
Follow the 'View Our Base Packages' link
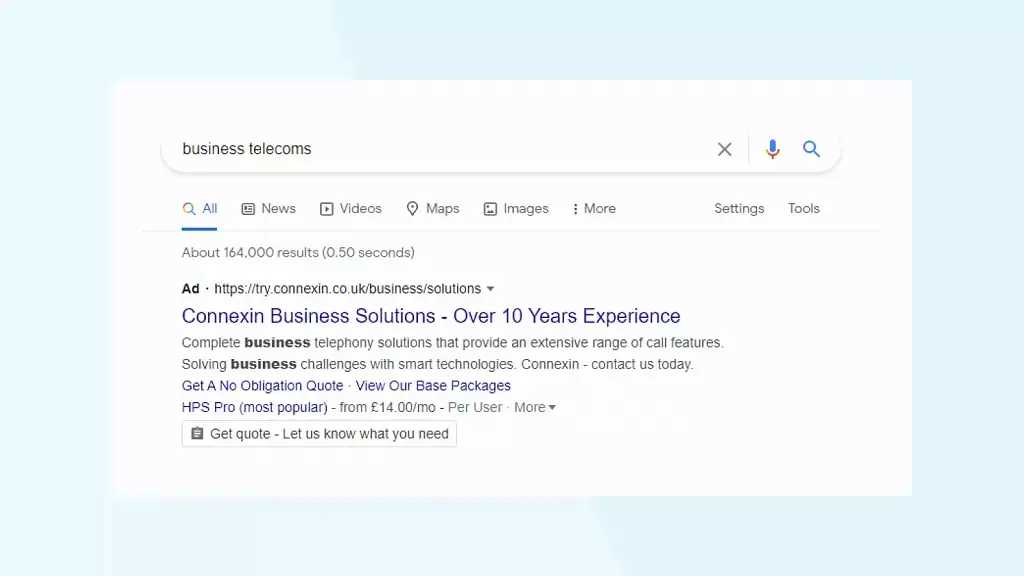click(433, 386)
